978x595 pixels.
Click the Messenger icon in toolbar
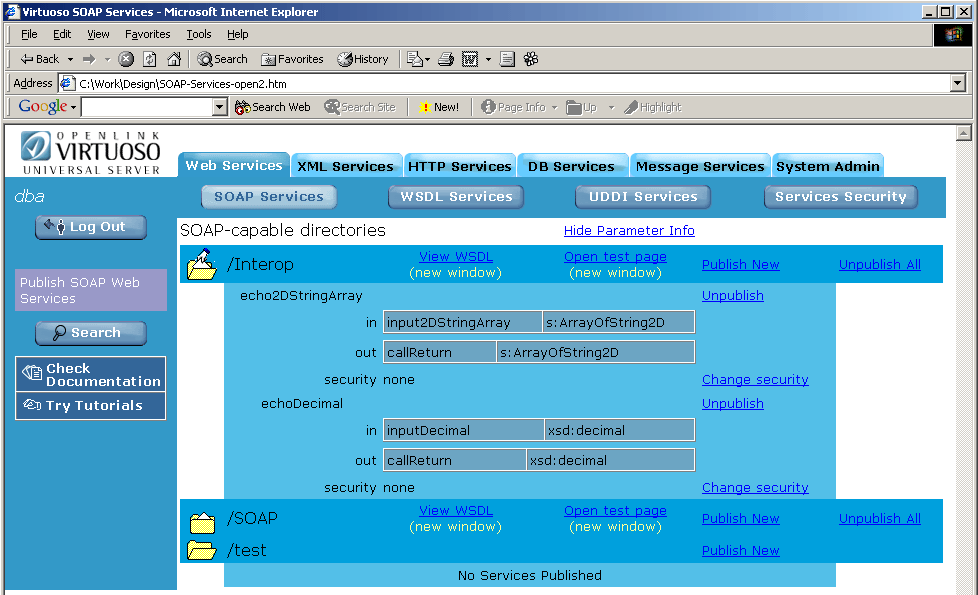531,59
